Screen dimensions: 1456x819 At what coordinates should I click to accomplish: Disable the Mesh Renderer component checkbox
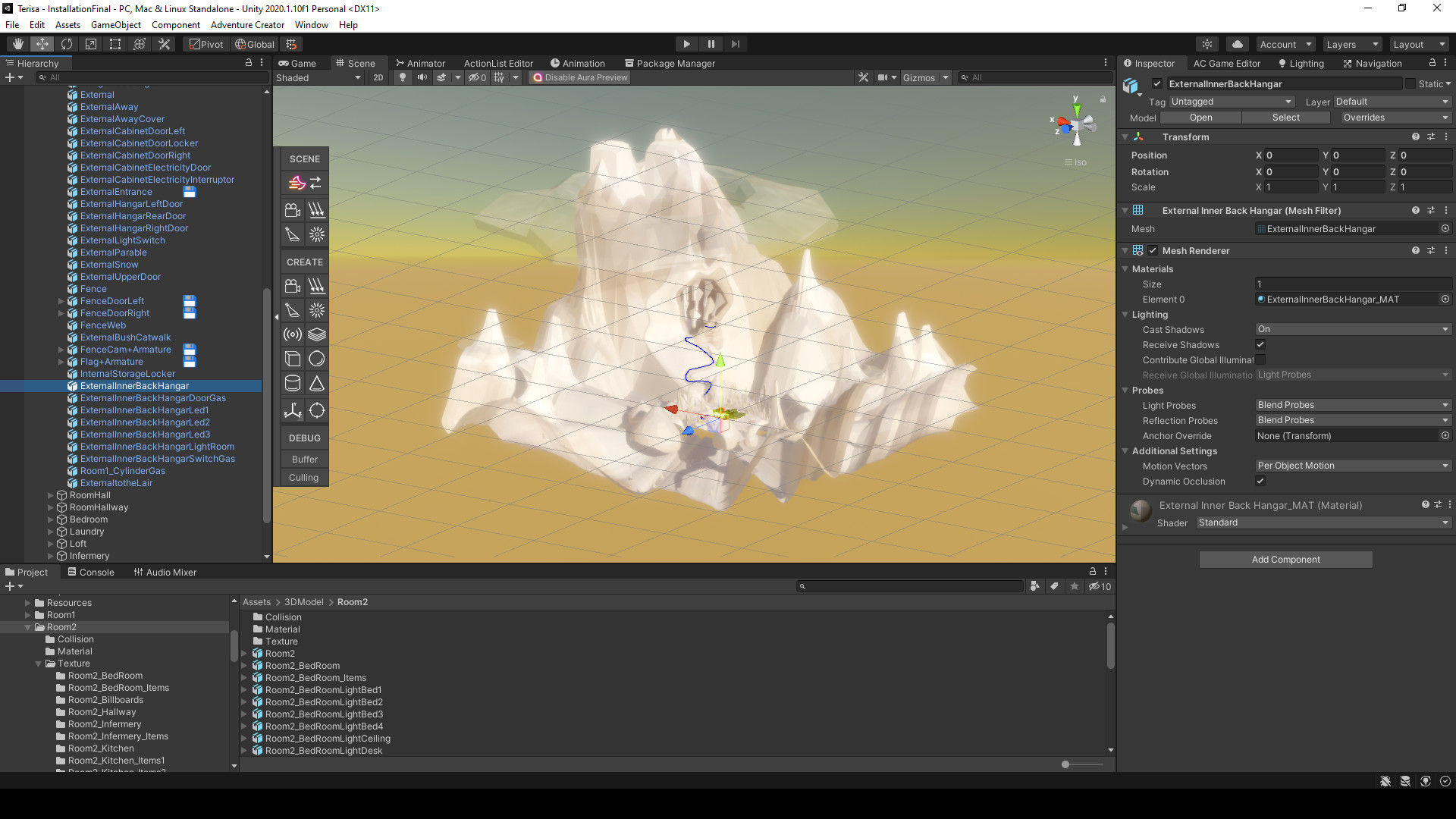point(1153,250)
